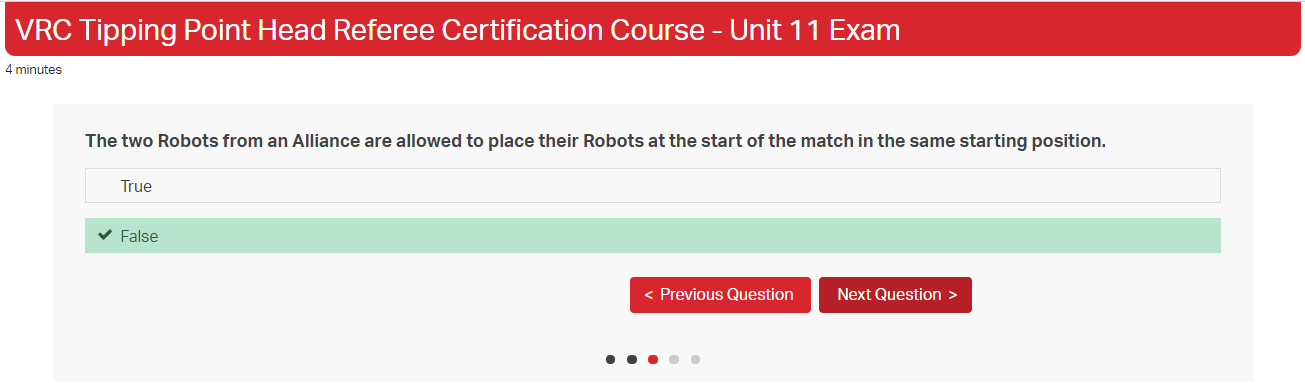Advance with the Next Question button
1305x383 pixels.
(x=895, y=295)
